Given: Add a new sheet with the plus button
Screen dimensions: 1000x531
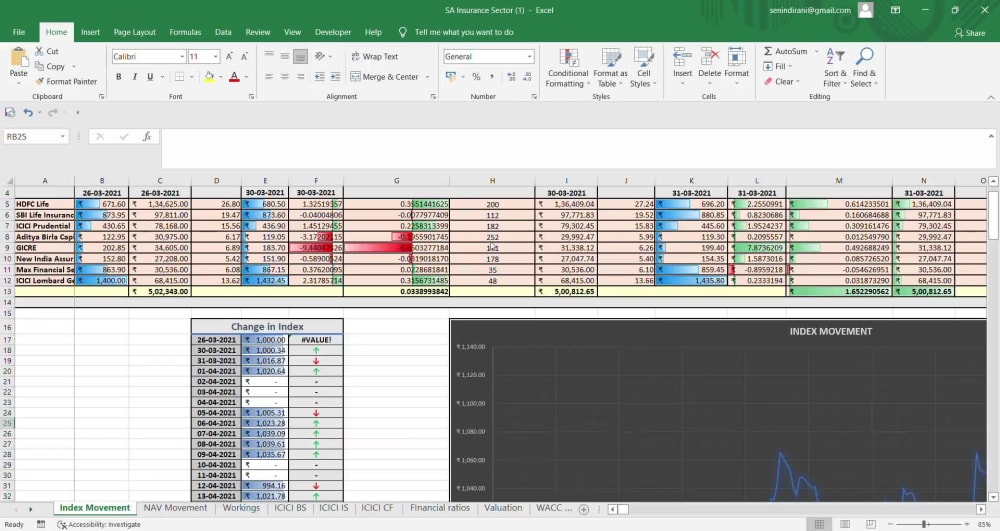Looking at the screenshot, I should [x=584, y=509].
